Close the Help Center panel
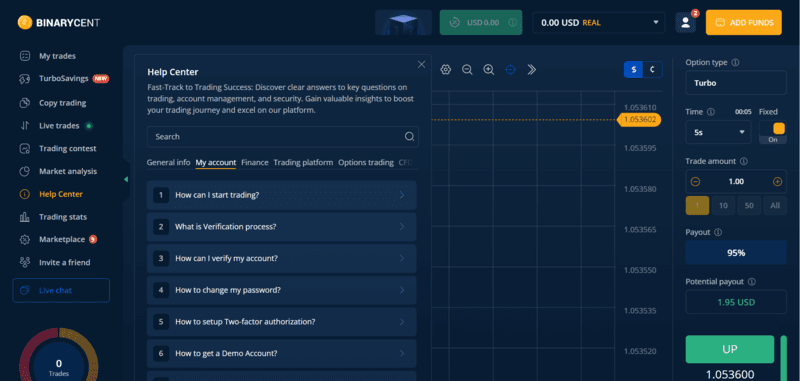800x381 pixels. (421, 64)
